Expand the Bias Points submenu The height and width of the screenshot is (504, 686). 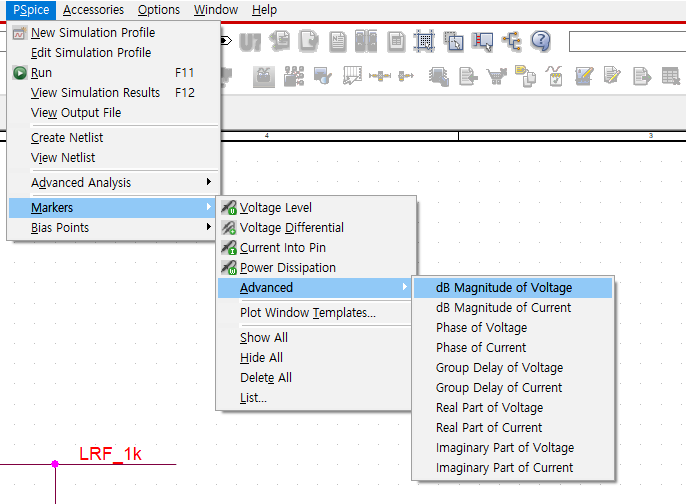114,228
